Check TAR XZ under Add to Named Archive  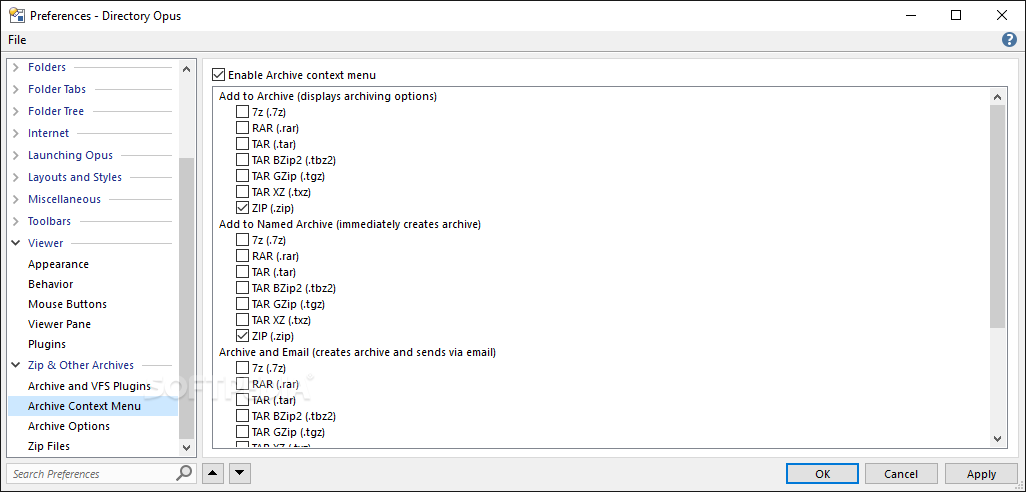(x=243, y=321)
